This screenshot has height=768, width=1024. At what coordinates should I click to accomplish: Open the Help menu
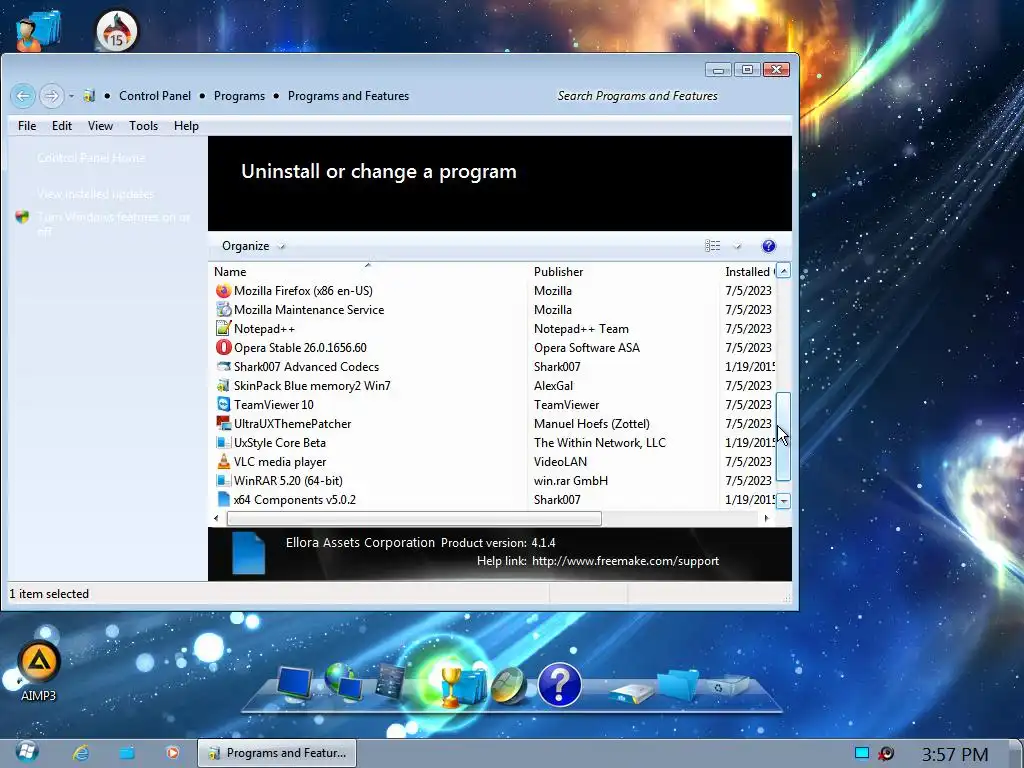pos(186,126)
